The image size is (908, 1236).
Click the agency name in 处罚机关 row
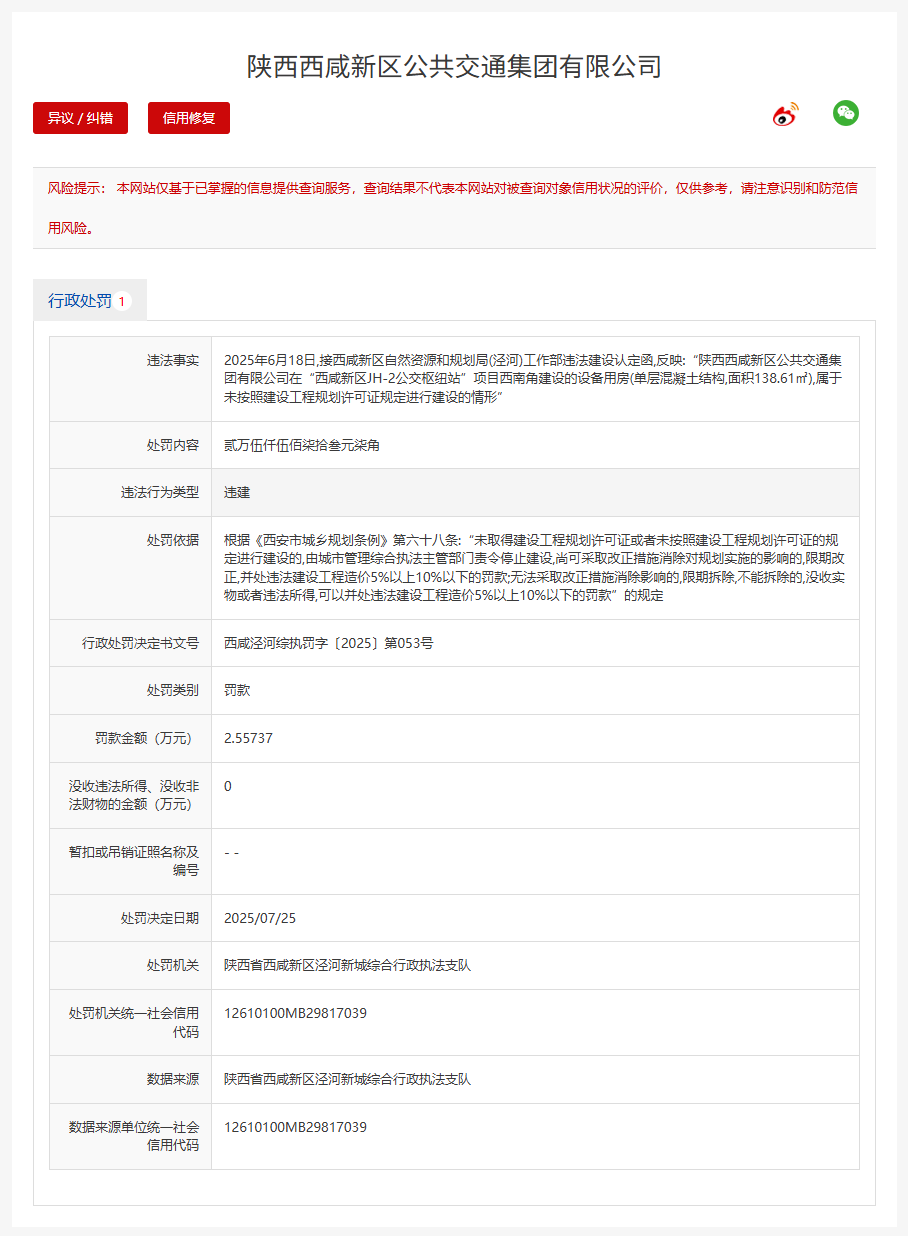pyautogui.click(x=347, y=965)
